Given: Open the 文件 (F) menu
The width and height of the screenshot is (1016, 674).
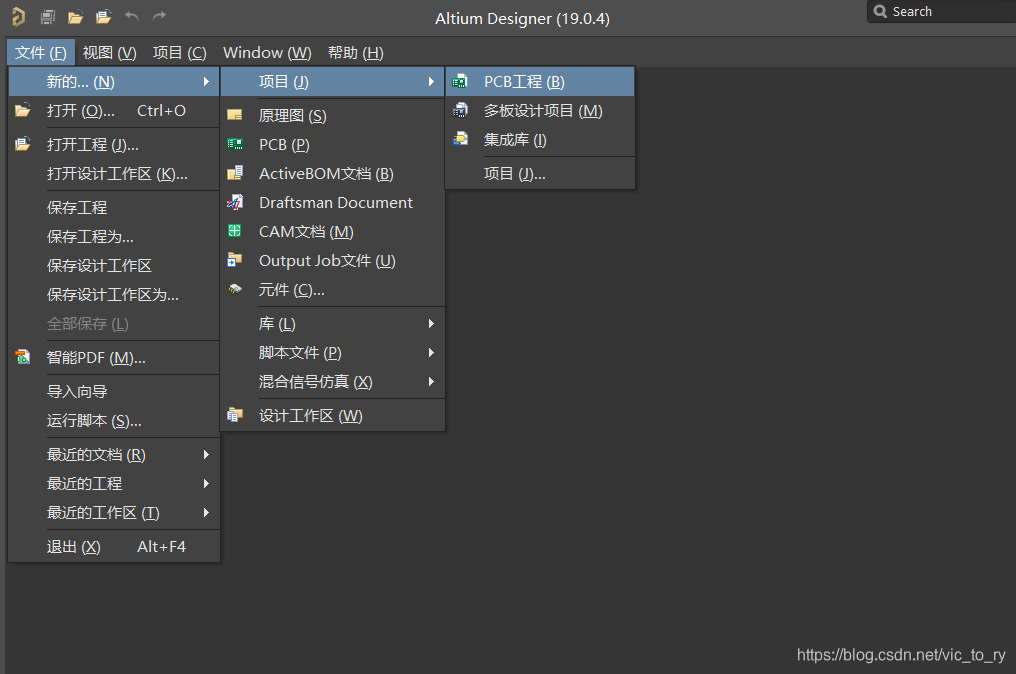Looking at the screenshot, I should (41, 52).
